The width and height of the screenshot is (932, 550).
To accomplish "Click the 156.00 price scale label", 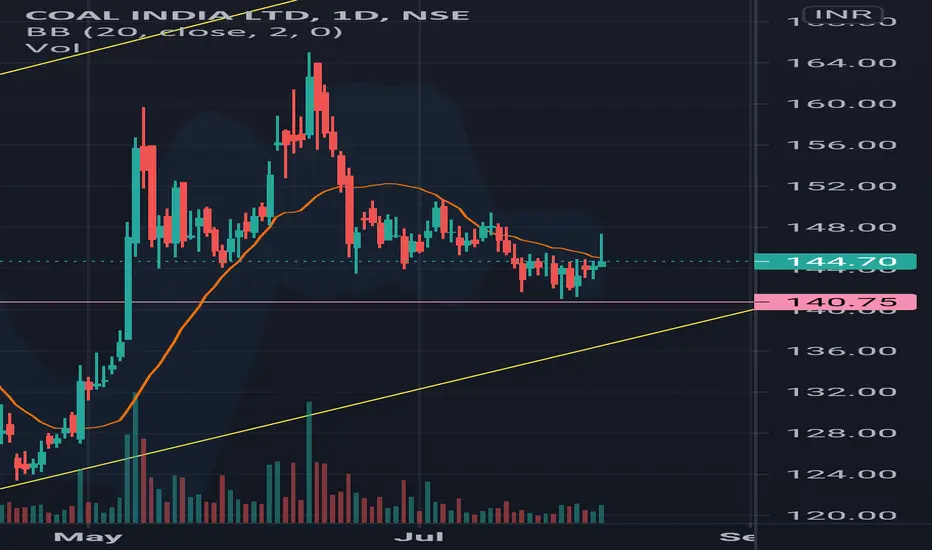I will coord(841,144).
